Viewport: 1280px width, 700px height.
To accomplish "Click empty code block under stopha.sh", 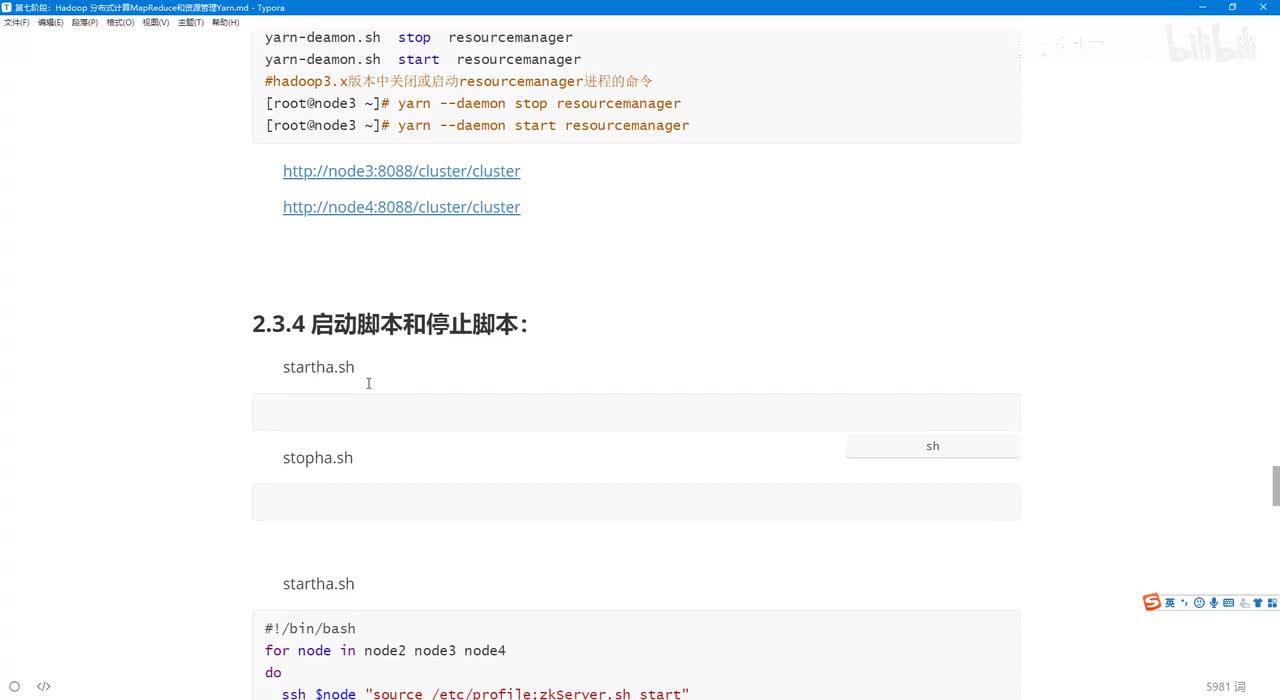I will pos(636,502).
